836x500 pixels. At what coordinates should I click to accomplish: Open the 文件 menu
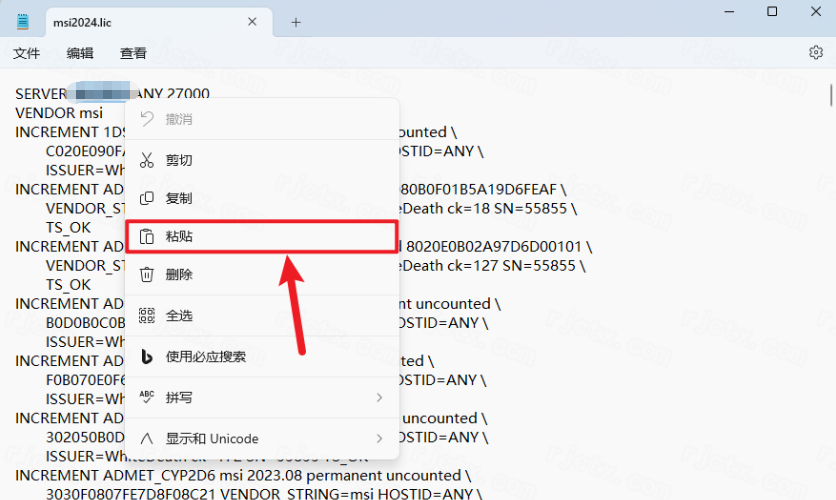[27, 53]
